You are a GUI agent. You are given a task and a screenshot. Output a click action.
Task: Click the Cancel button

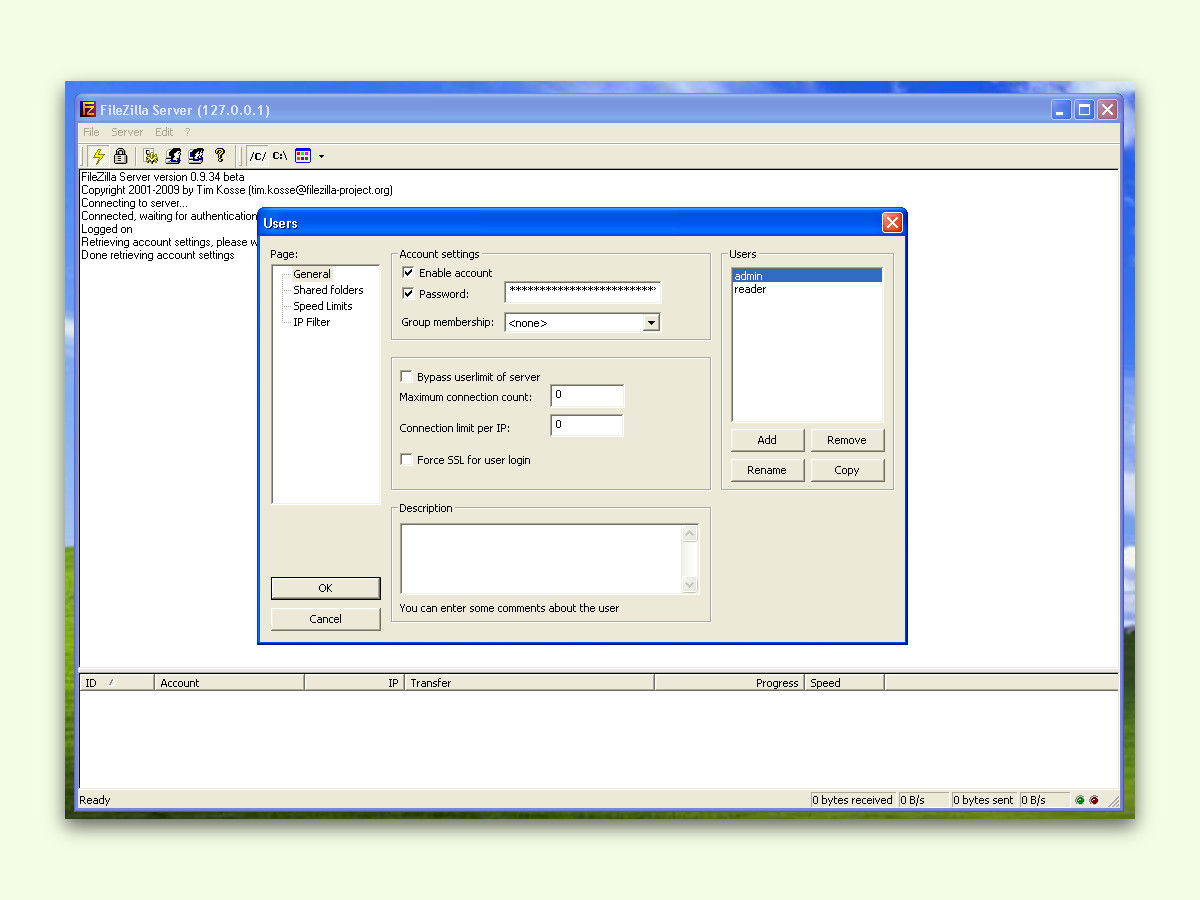325,619
